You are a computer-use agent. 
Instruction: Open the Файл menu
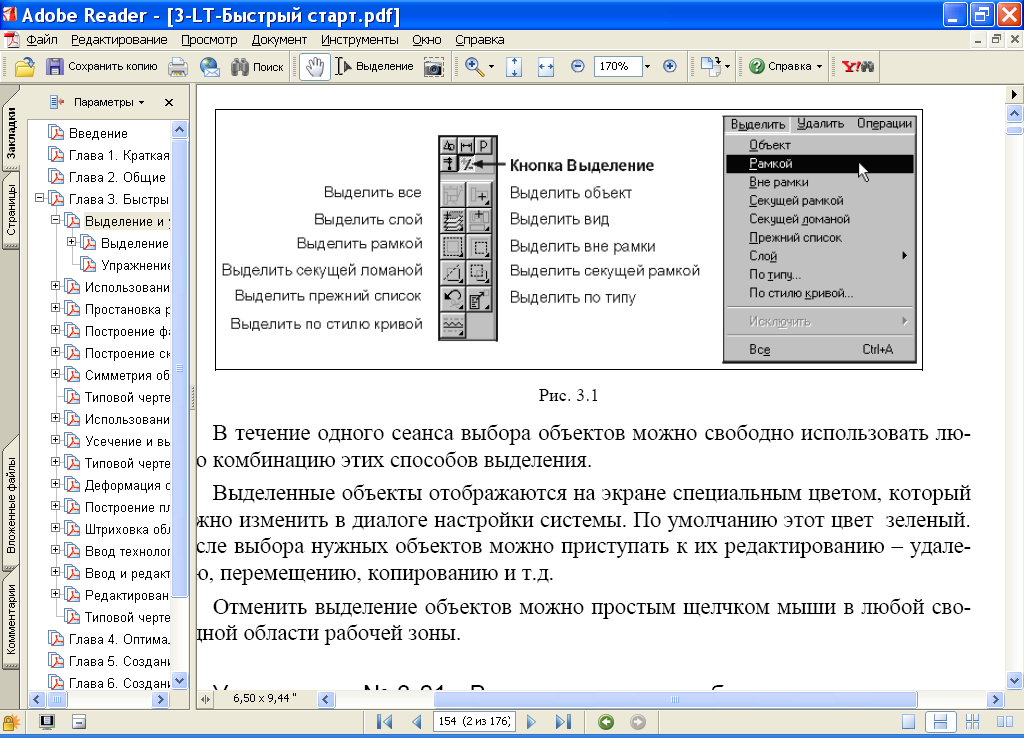42,40
